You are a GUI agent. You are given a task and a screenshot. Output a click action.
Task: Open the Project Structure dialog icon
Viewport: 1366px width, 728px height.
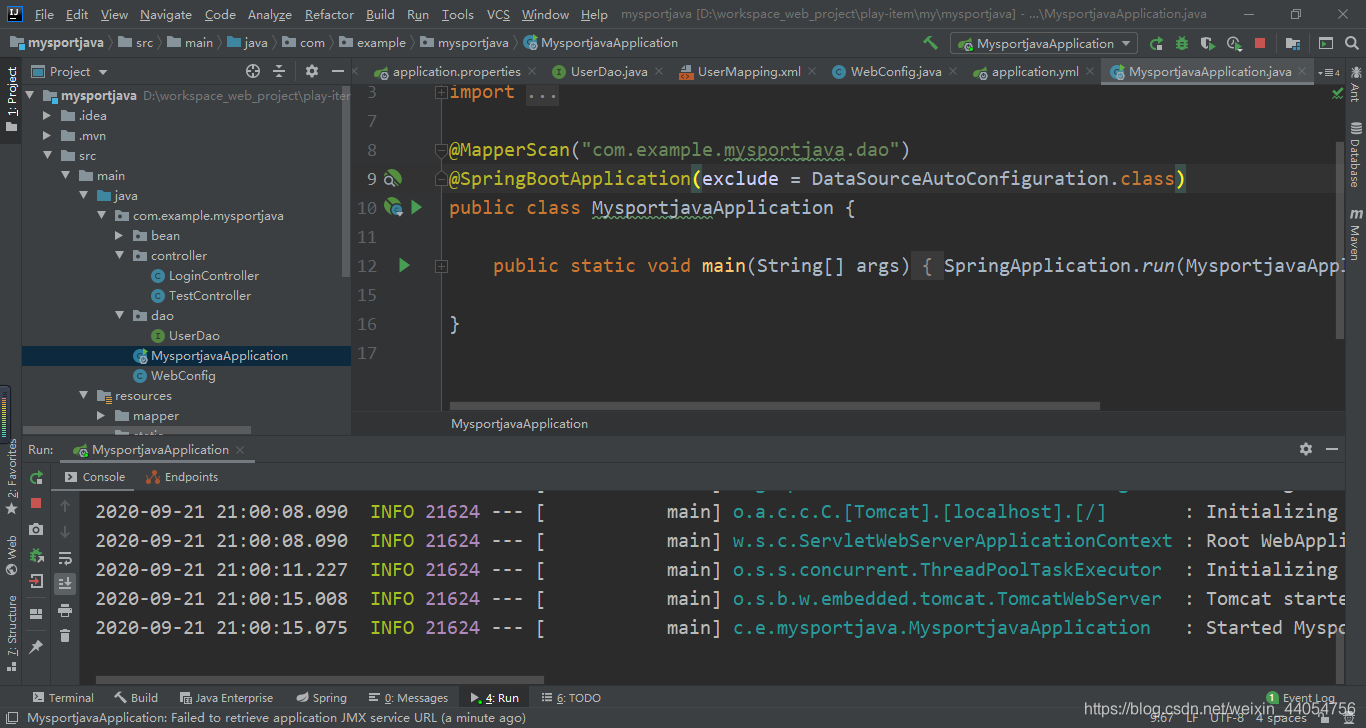[x=1293, y=43]
